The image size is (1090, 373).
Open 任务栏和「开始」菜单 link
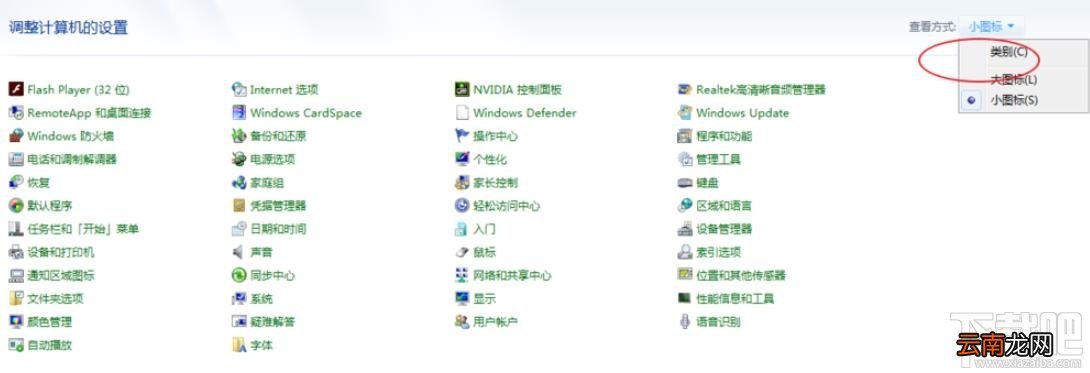click(83, 229)
